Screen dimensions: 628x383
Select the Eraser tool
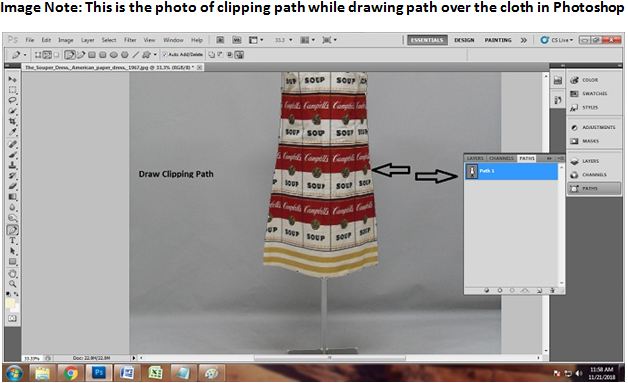[12, 186]
